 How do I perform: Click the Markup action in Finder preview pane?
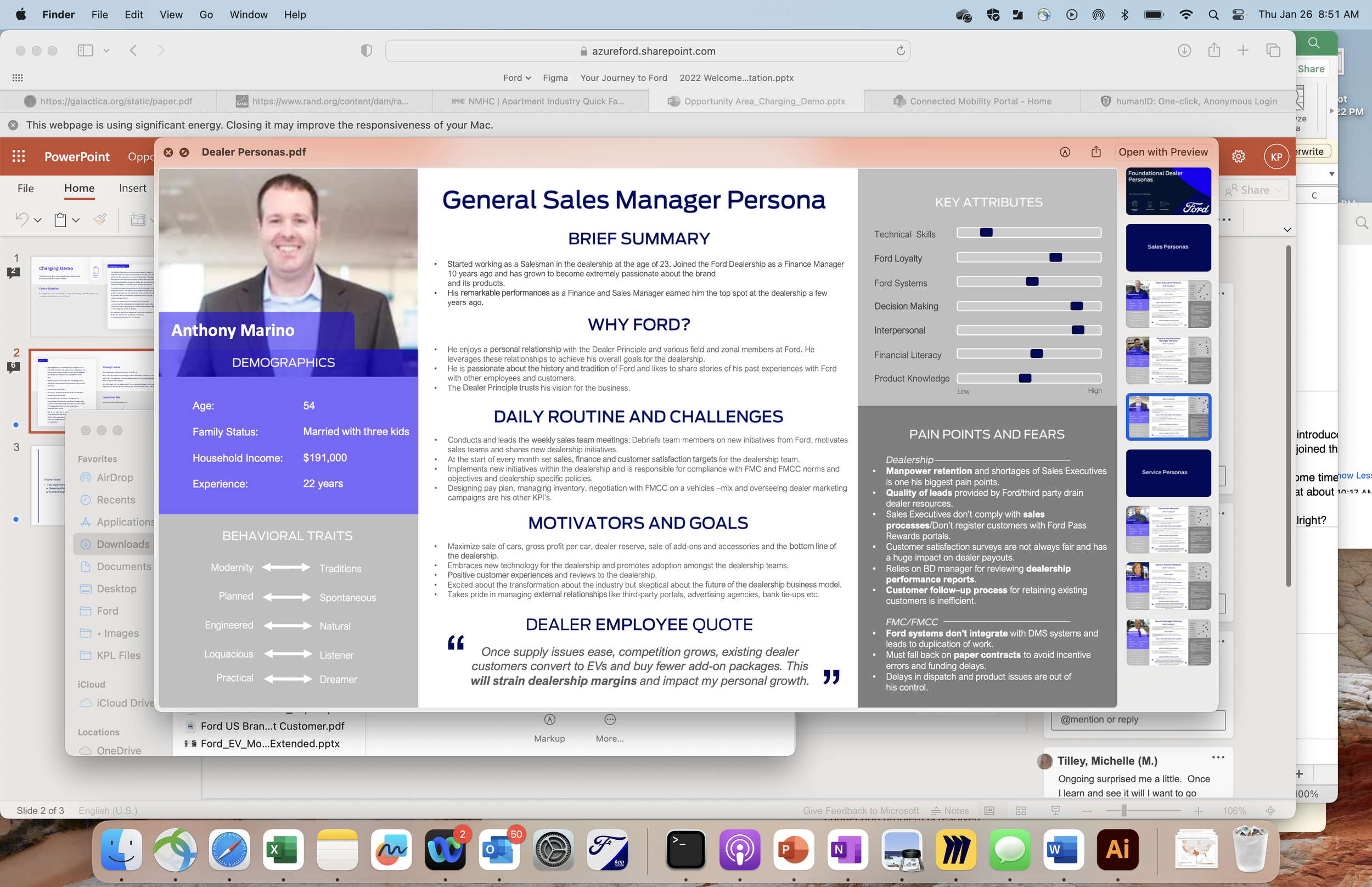pyautogui.click(x=549, y=728)
